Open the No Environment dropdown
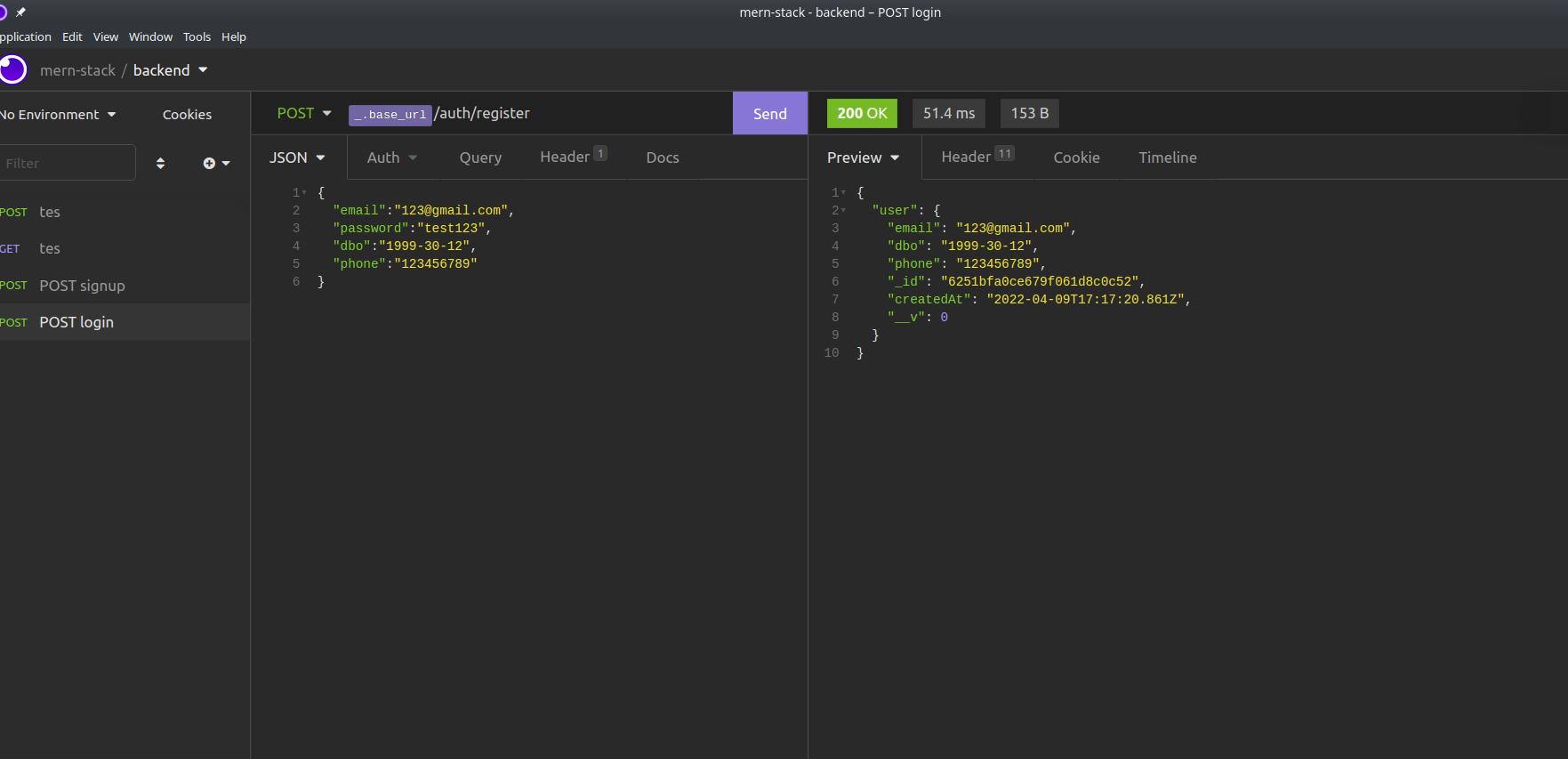1568x759 pixels. (x=59, y=115)
